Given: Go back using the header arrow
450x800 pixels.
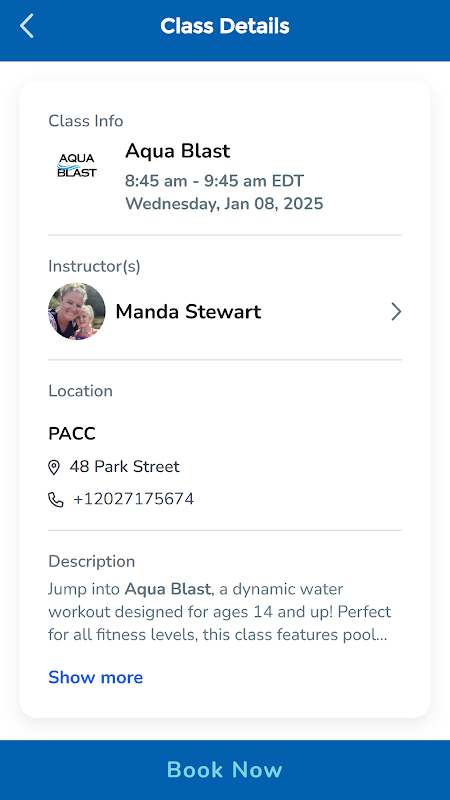Looking at the screenshot, I should click(x=27, y=26).
